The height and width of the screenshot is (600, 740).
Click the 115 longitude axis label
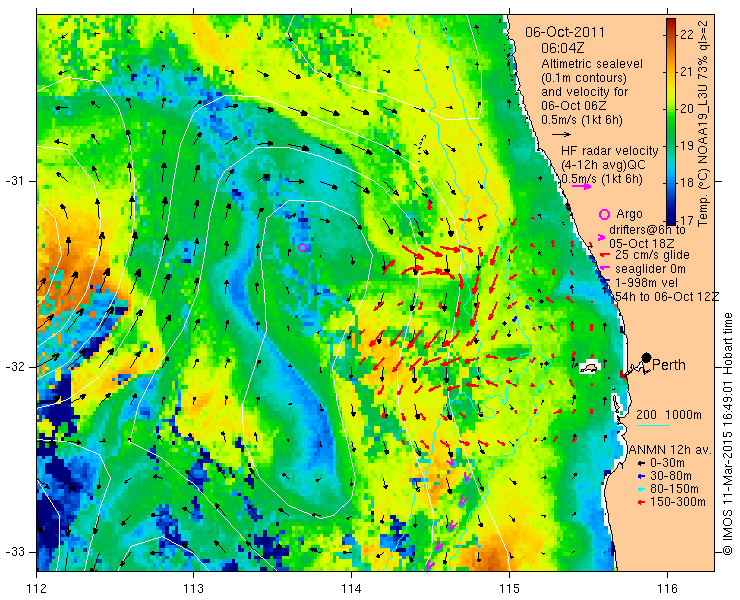(509, 589)
